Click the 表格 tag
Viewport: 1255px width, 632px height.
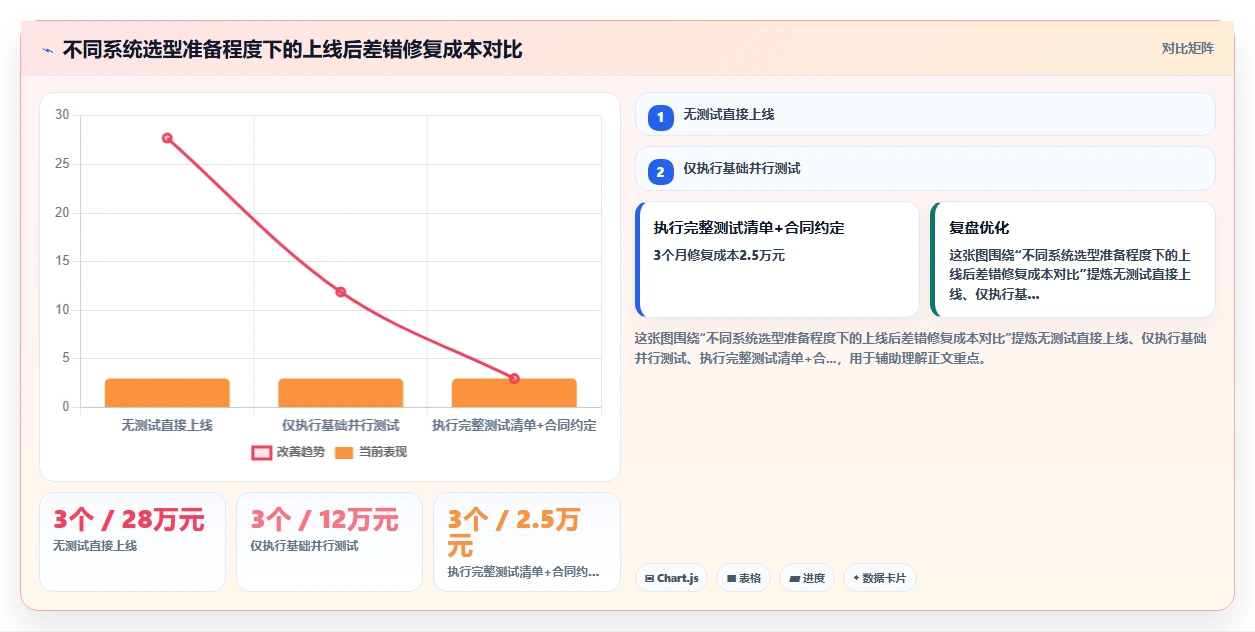[x=743, y=578]
